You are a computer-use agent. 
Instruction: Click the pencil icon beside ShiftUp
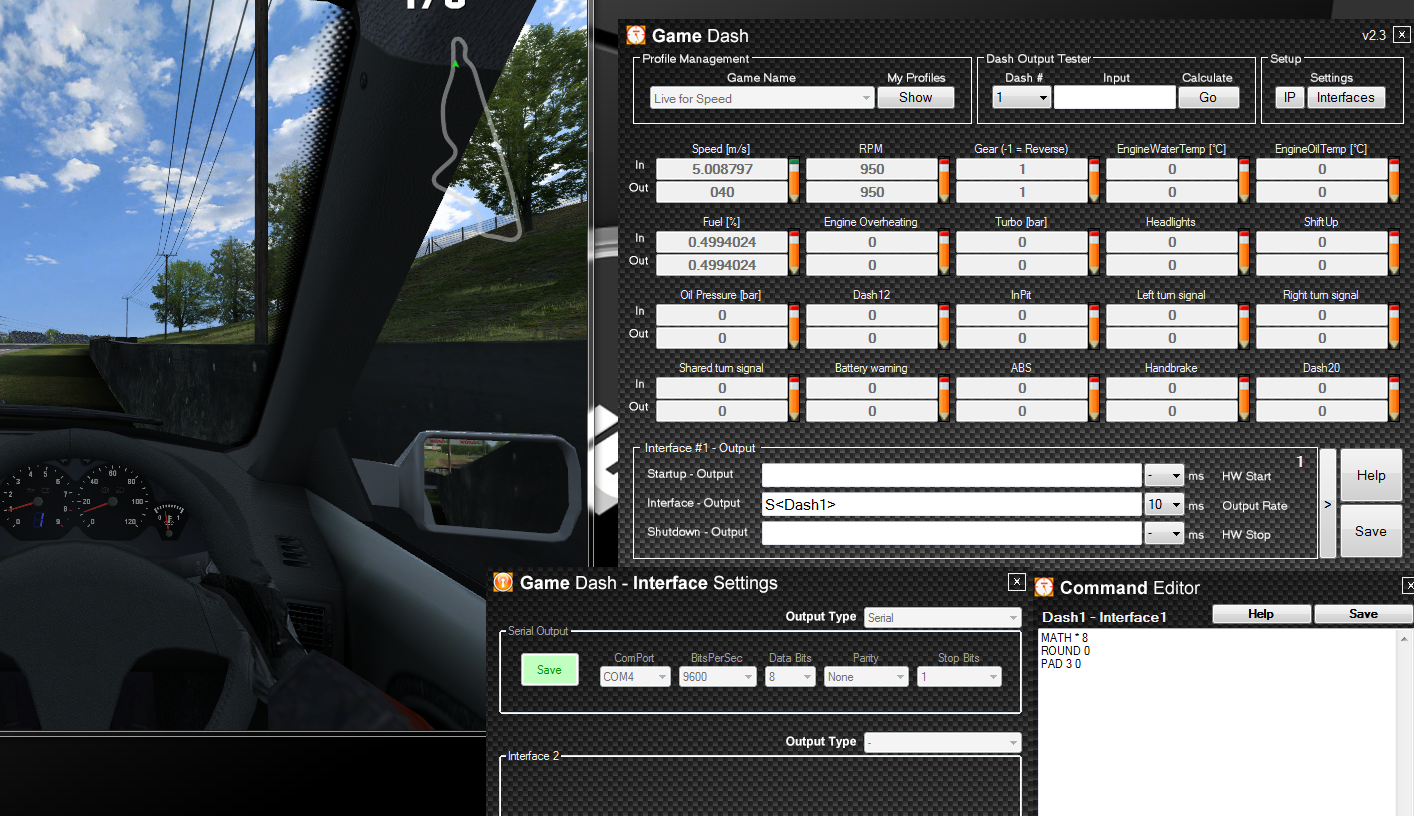(1394, 254)
